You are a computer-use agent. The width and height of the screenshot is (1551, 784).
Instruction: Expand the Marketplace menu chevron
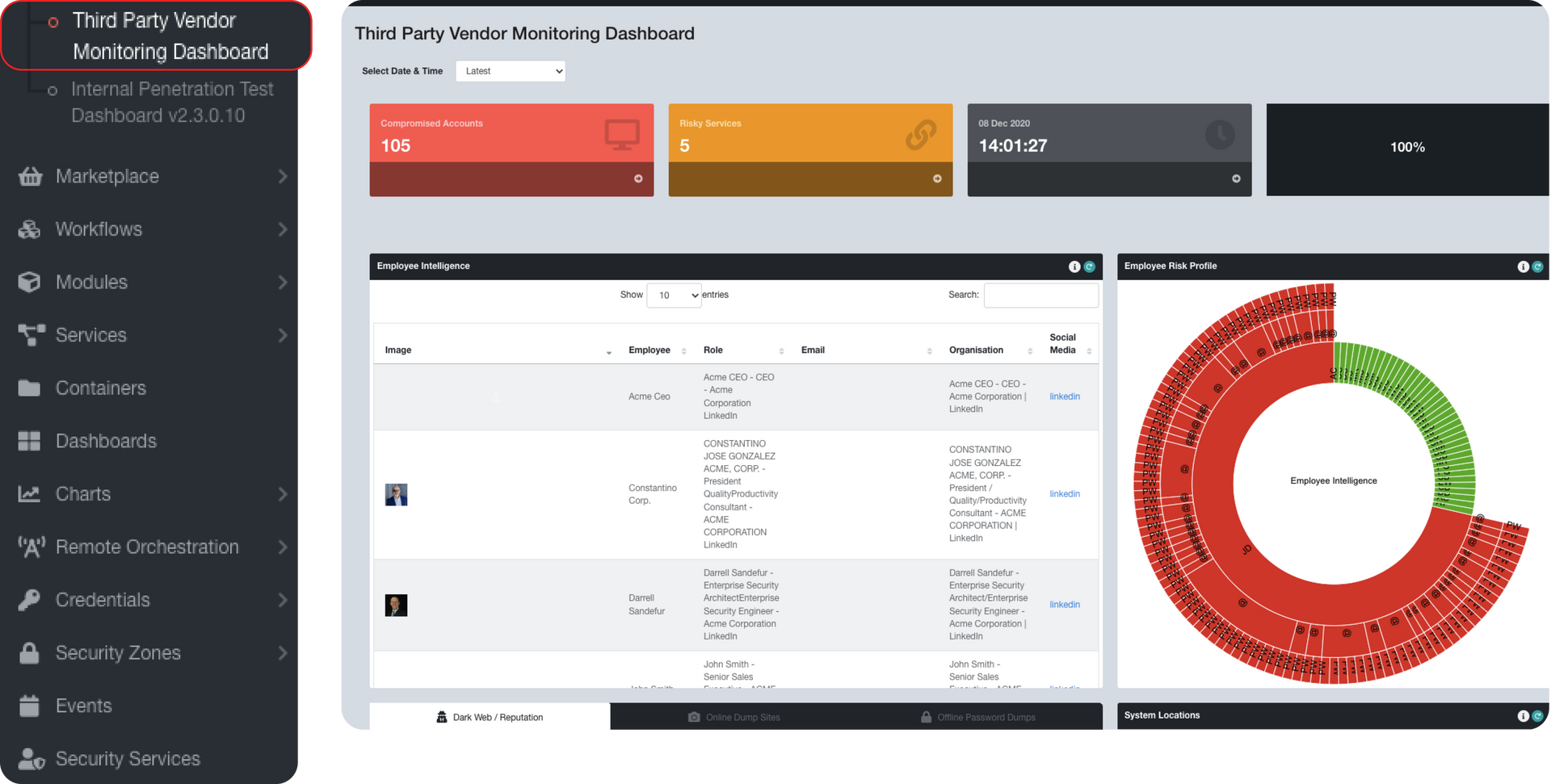coord(283,176)
